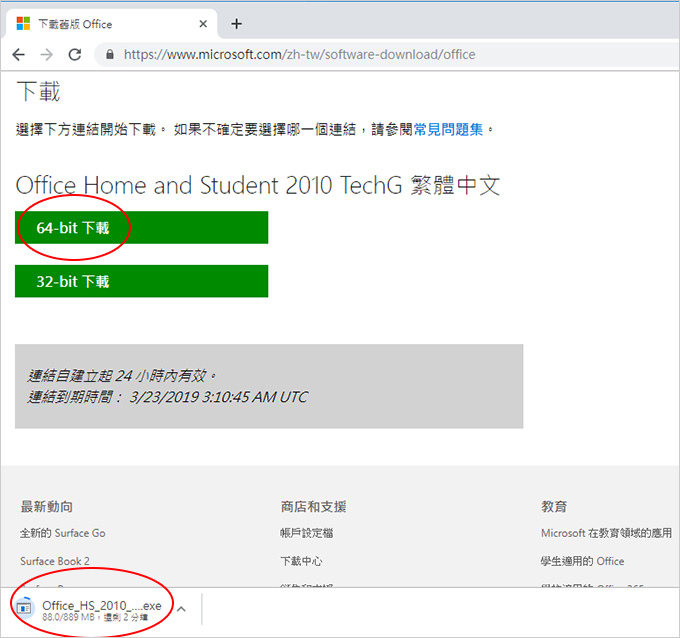This screenshot has height=638, width=680.
Task: Click download progress text 88.0/889 MB
Action: click(x=69, y=617)
